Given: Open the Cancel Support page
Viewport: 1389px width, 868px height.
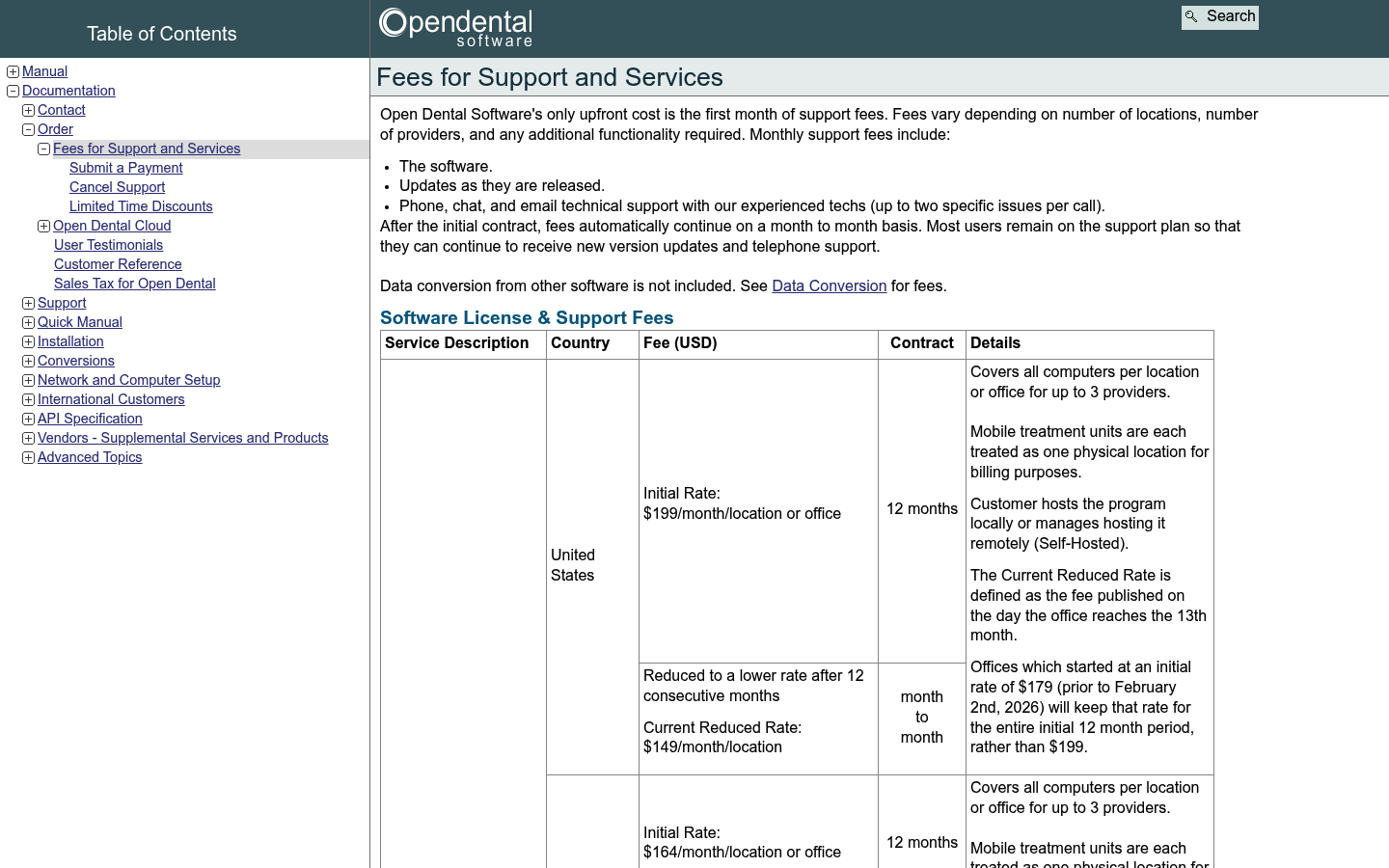Looking at the screenshot, I should click(x=117, y=187).
